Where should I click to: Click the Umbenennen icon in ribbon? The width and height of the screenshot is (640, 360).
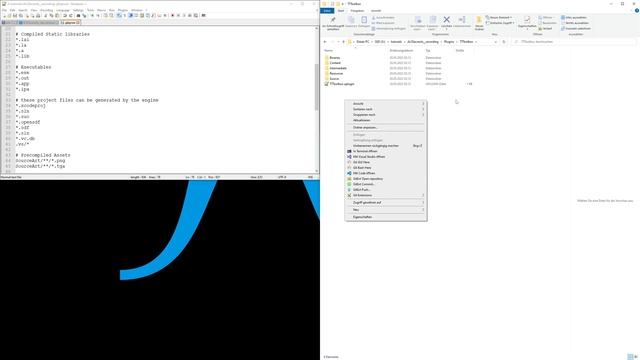coord(462,20)
